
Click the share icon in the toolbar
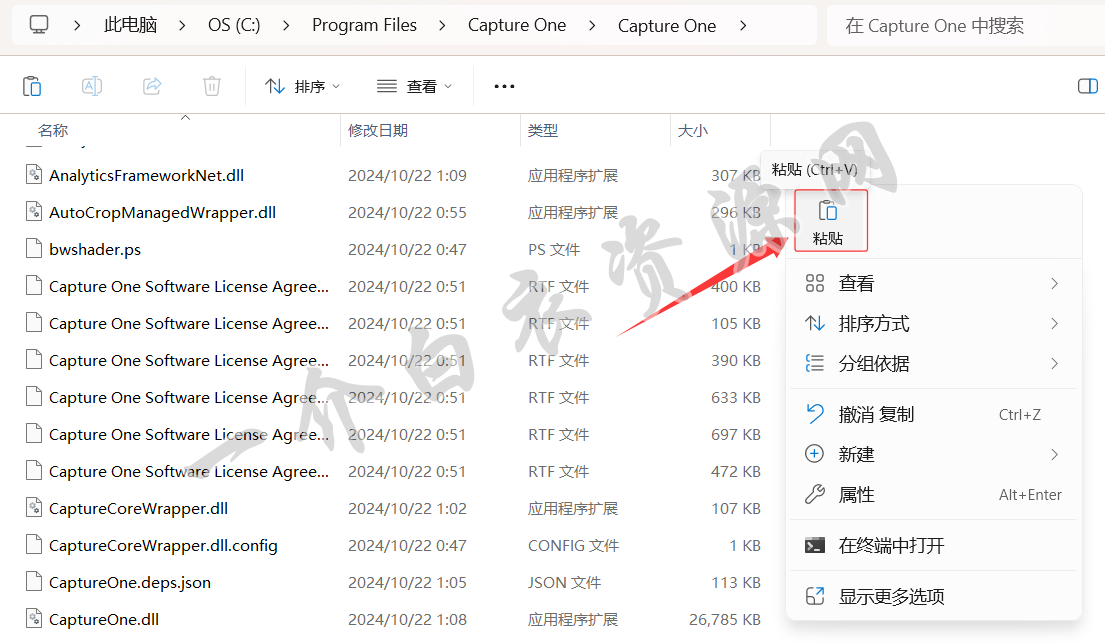tap(152, 86)
